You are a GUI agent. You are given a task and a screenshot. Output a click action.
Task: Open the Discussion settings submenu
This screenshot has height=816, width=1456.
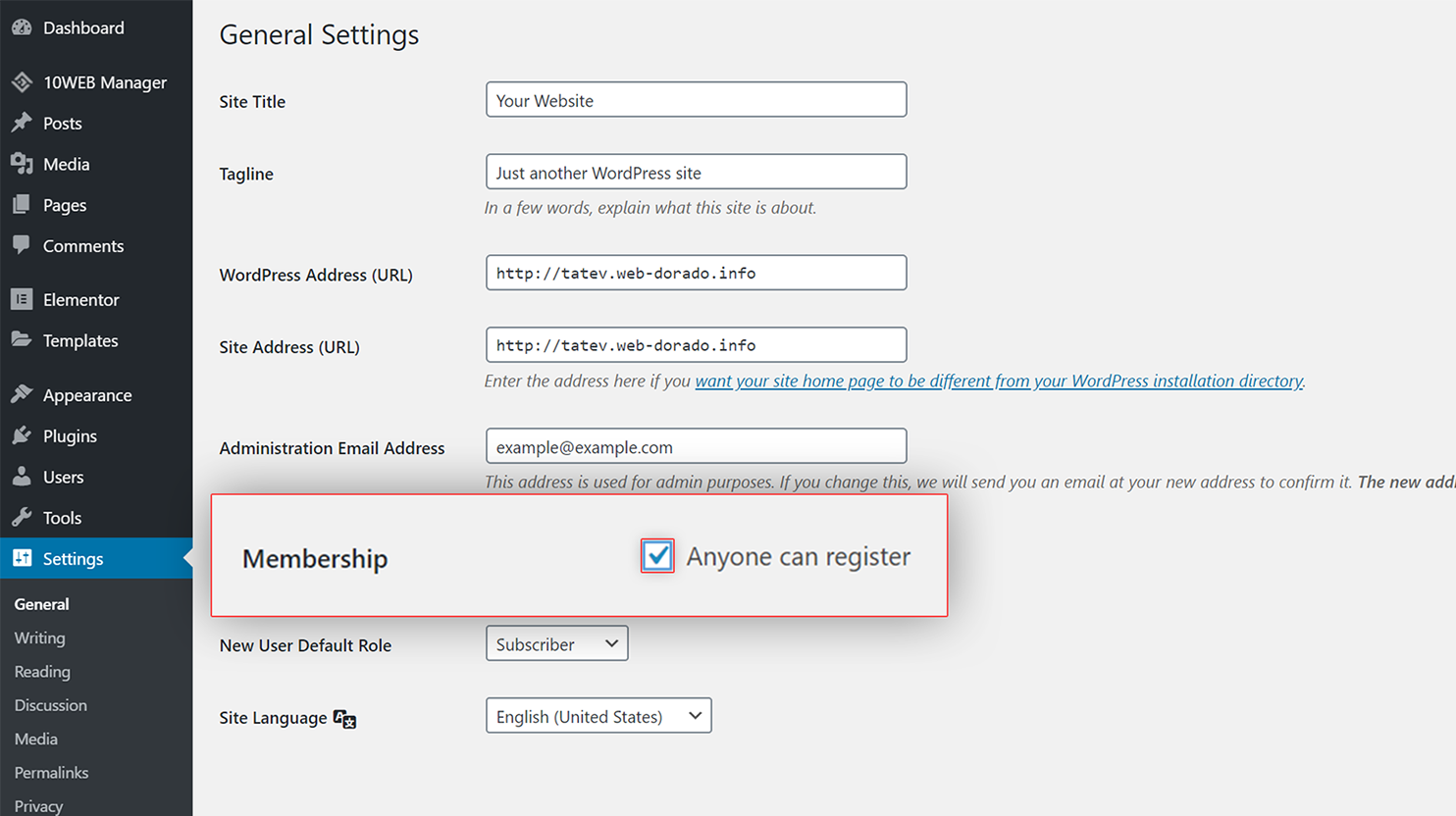pos(50,705)
